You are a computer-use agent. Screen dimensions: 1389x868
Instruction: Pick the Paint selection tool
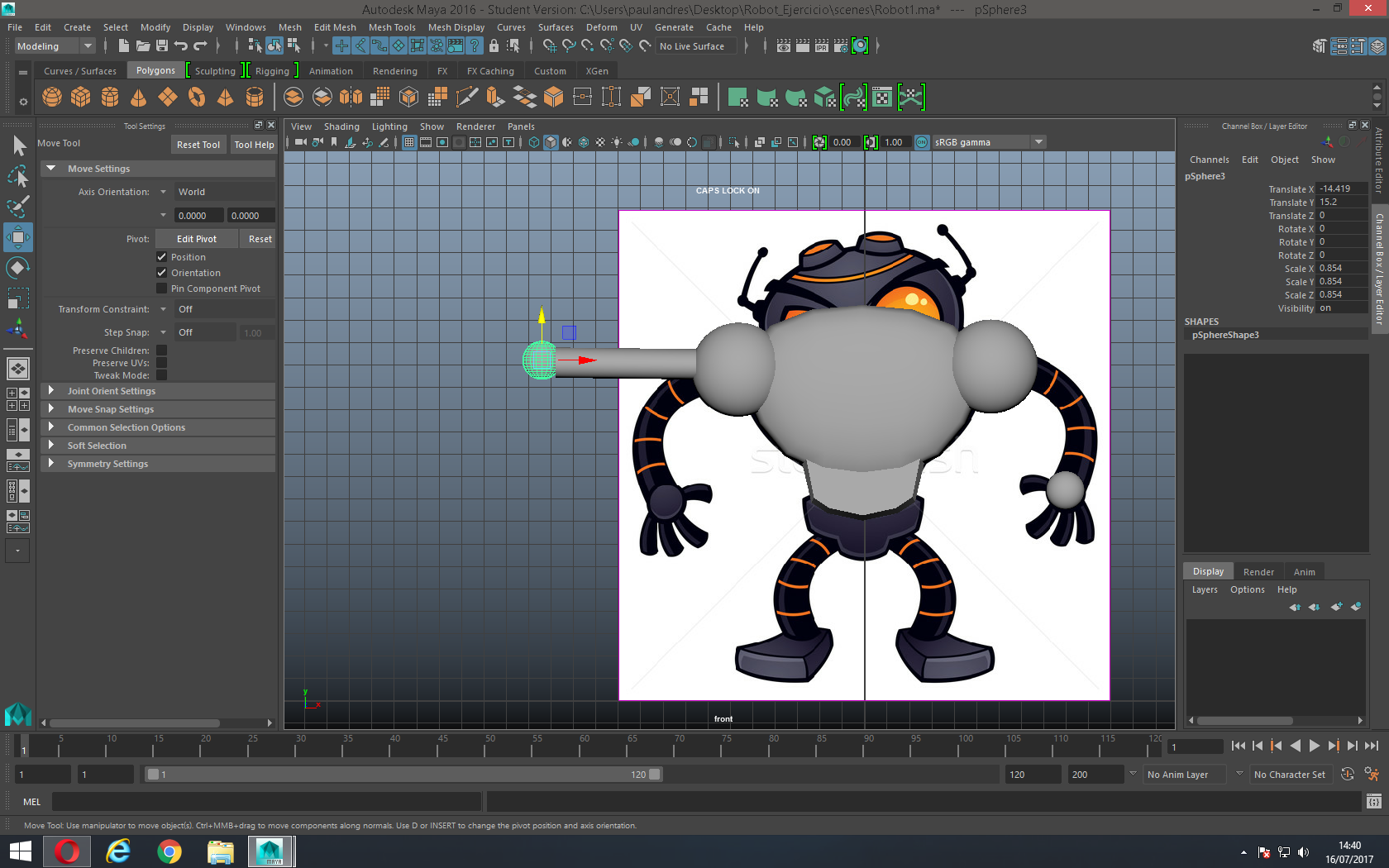pyautogui.click(x=18, y=207)
